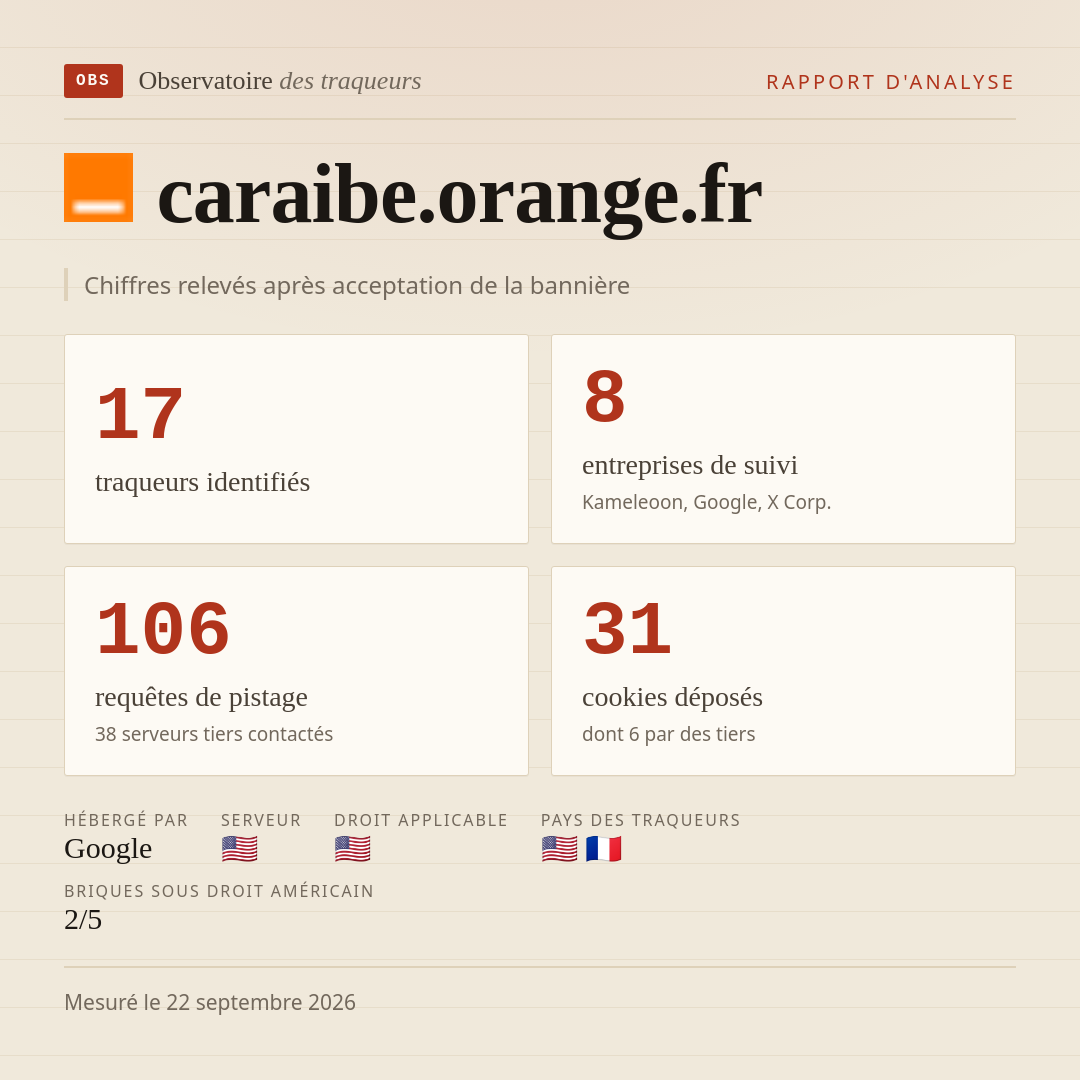Click the French flag under Pays des traqueurs
Image resolution: width=1080 pixels, height=1080 pixels.
click(x=603, y=849)
